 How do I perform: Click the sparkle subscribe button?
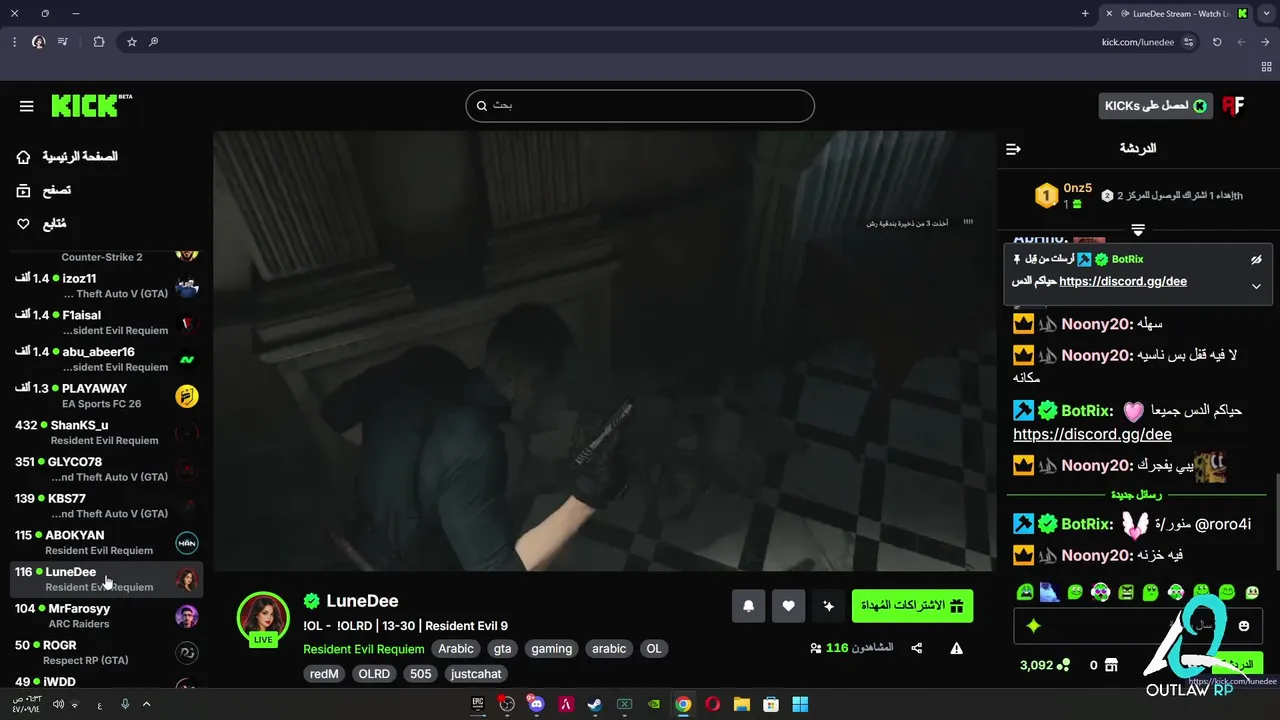point(828,606)
